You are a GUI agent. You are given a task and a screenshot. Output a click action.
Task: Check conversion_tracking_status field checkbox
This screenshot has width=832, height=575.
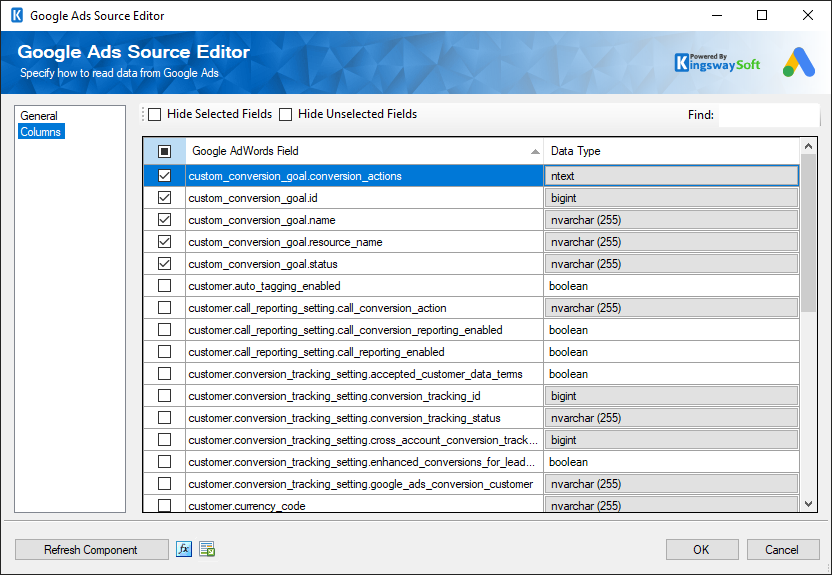coord(164,418)
